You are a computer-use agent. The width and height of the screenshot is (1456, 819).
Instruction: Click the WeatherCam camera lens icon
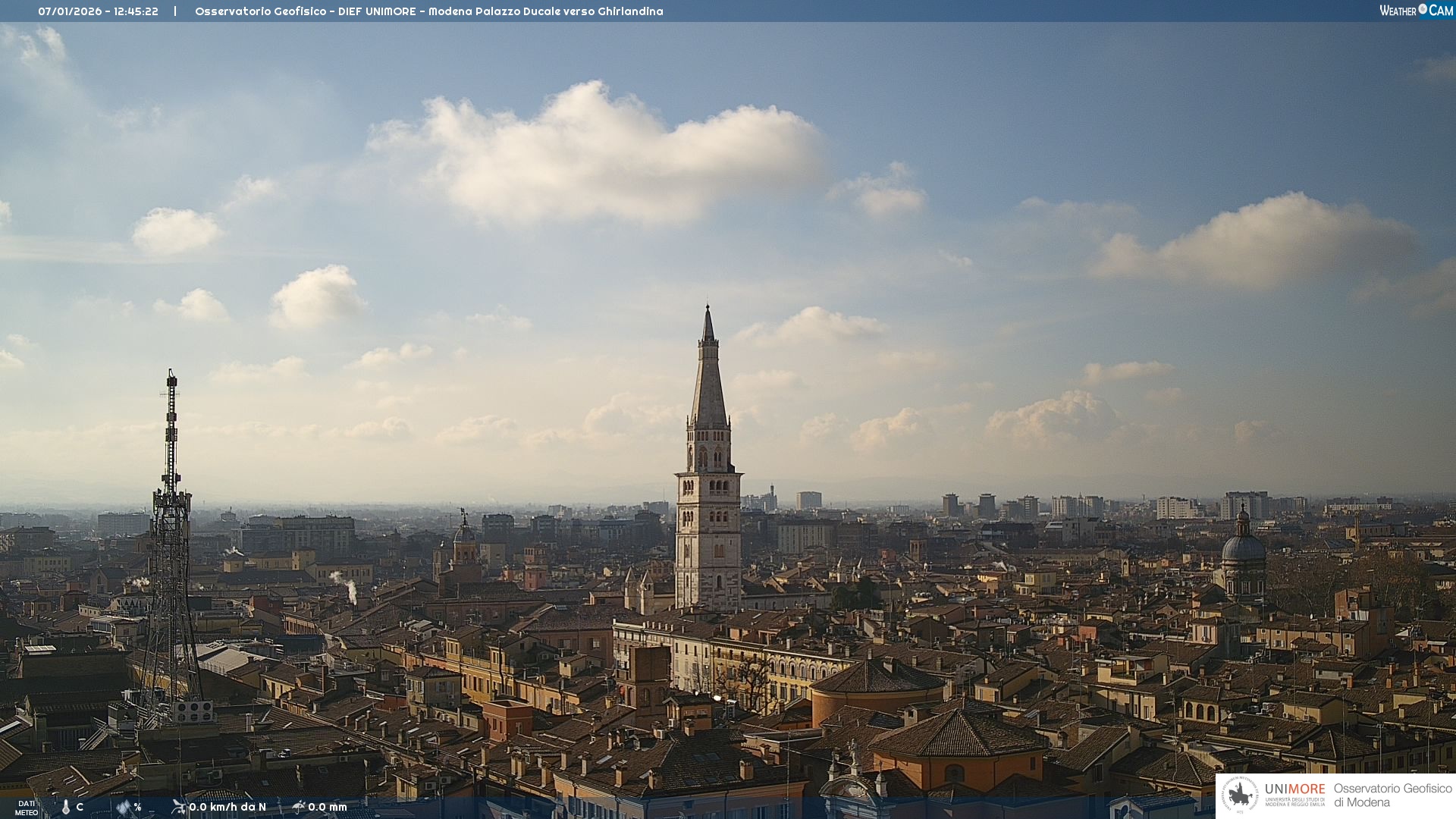click(x=1423, y=9)
